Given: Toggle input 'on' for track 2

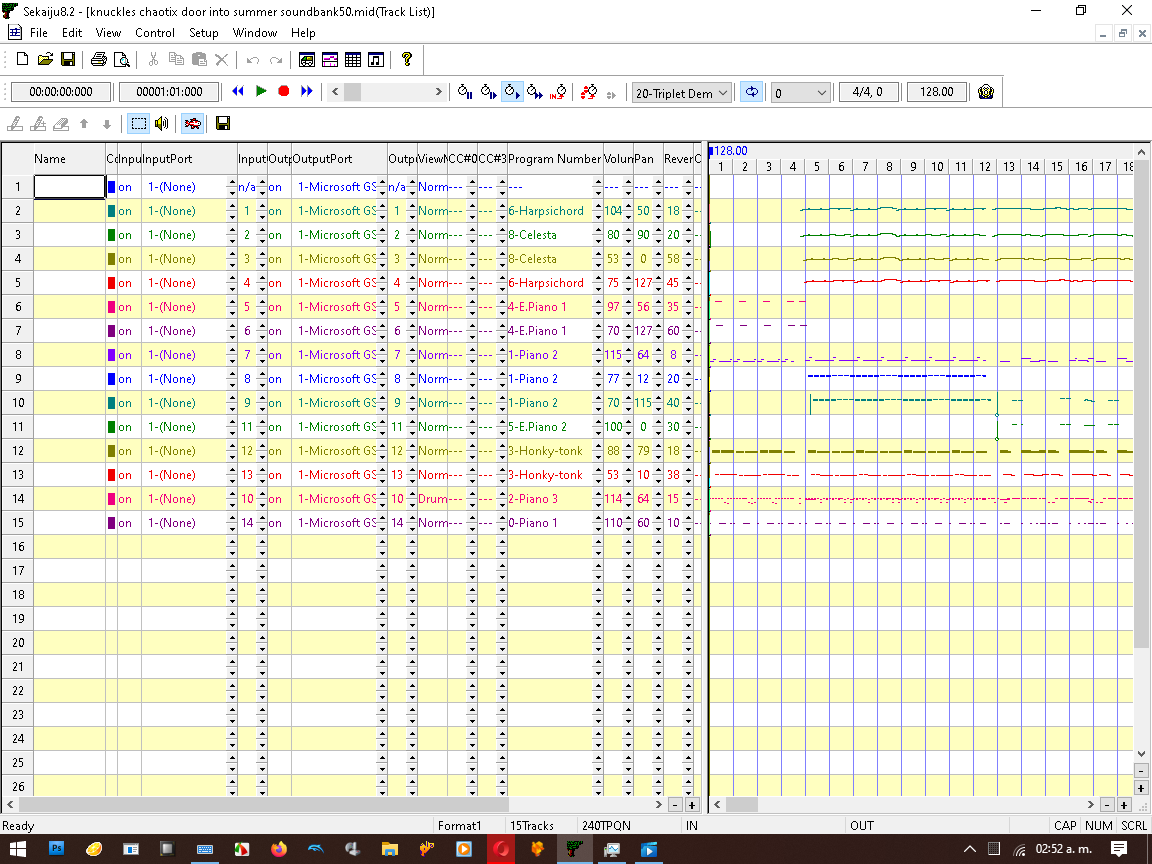Looking at the screenshot, I should pyautogui.click(x=125, y=211).
